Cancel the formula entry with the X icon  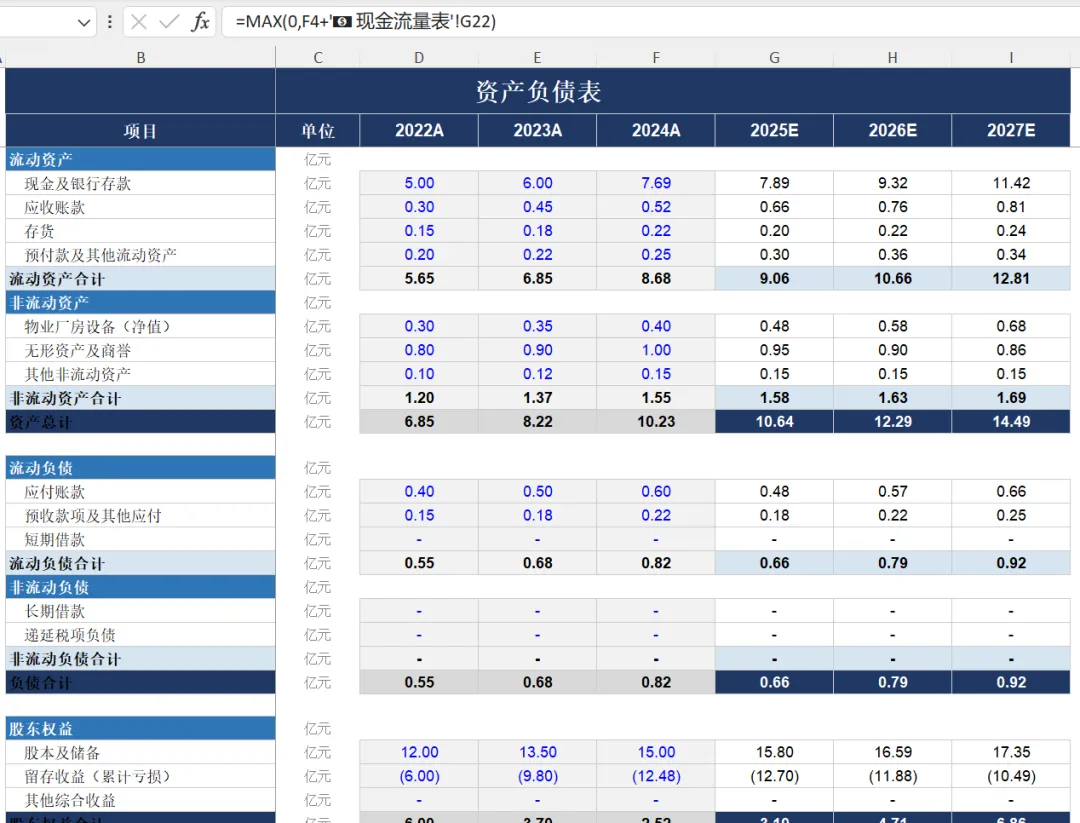[x=138, y=22]
